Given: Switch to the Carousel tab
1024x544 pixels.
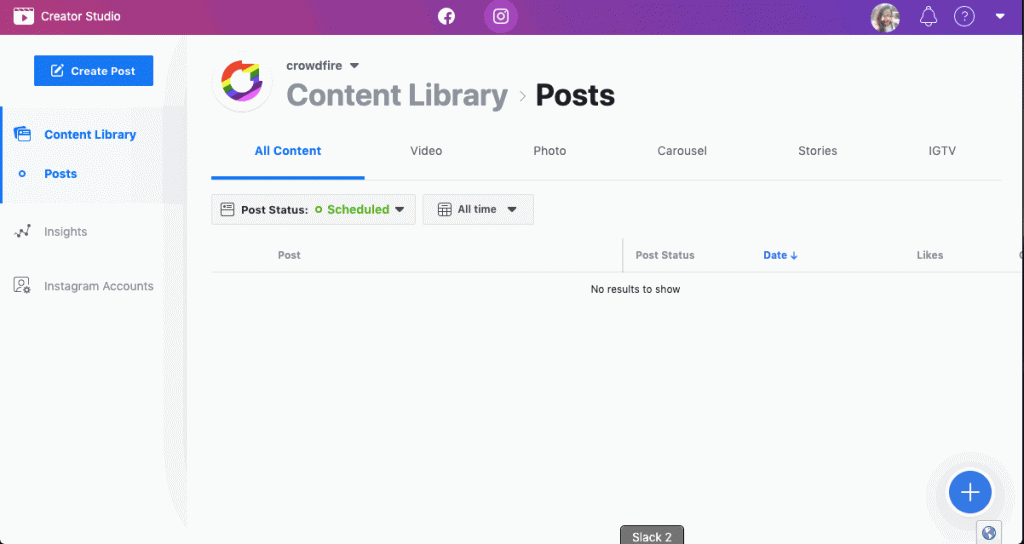Looking at the screenshot, I should point(682,151).
